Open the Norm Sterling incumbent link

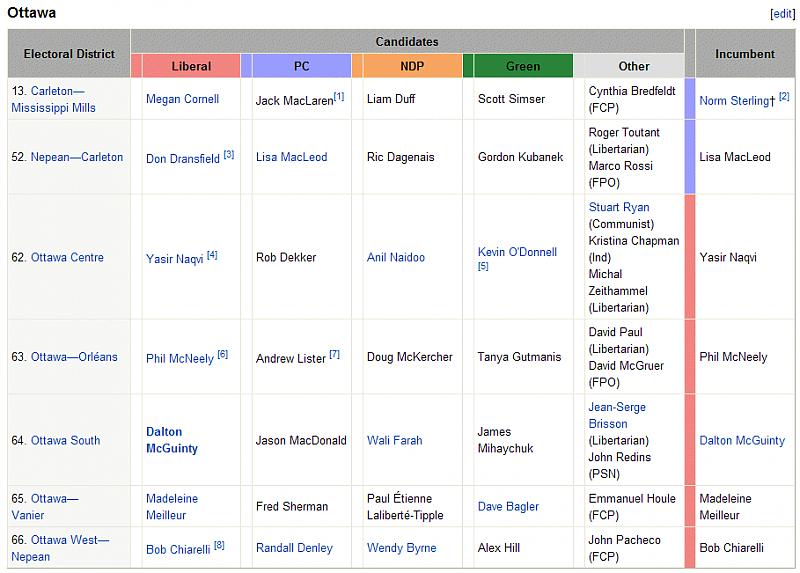[736, 101]
